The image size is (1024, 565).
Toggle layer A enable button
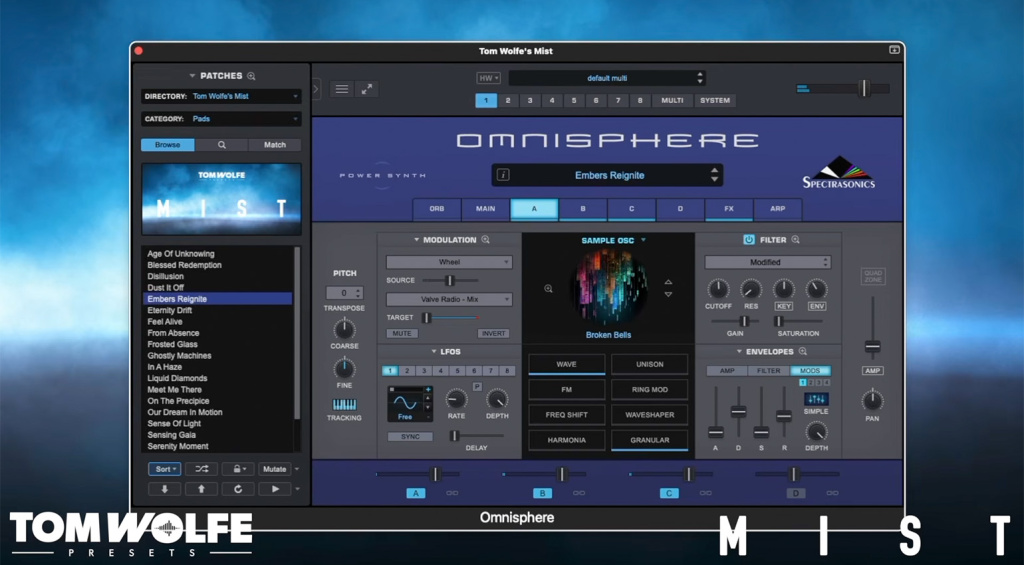(x=416, y=493)
